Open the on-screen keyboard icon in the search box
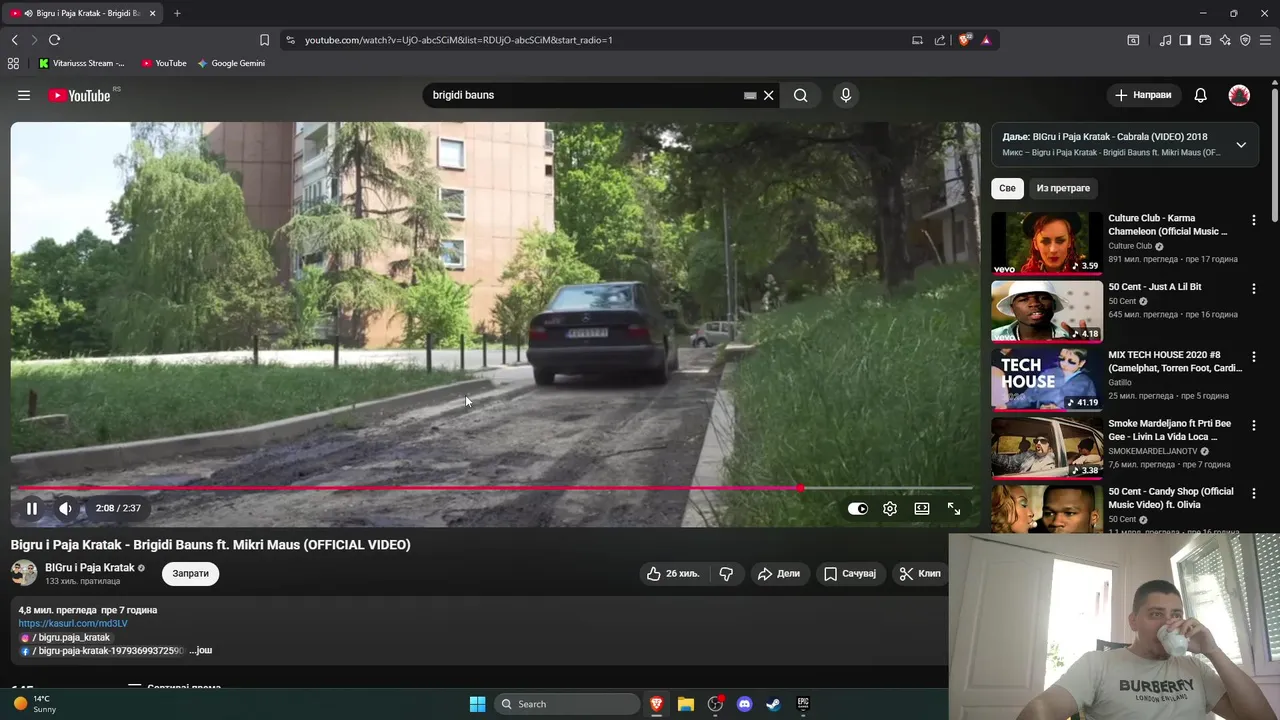Image resolution: width=1280 pixels, height=720 pixels. click(x=750, y=95)
